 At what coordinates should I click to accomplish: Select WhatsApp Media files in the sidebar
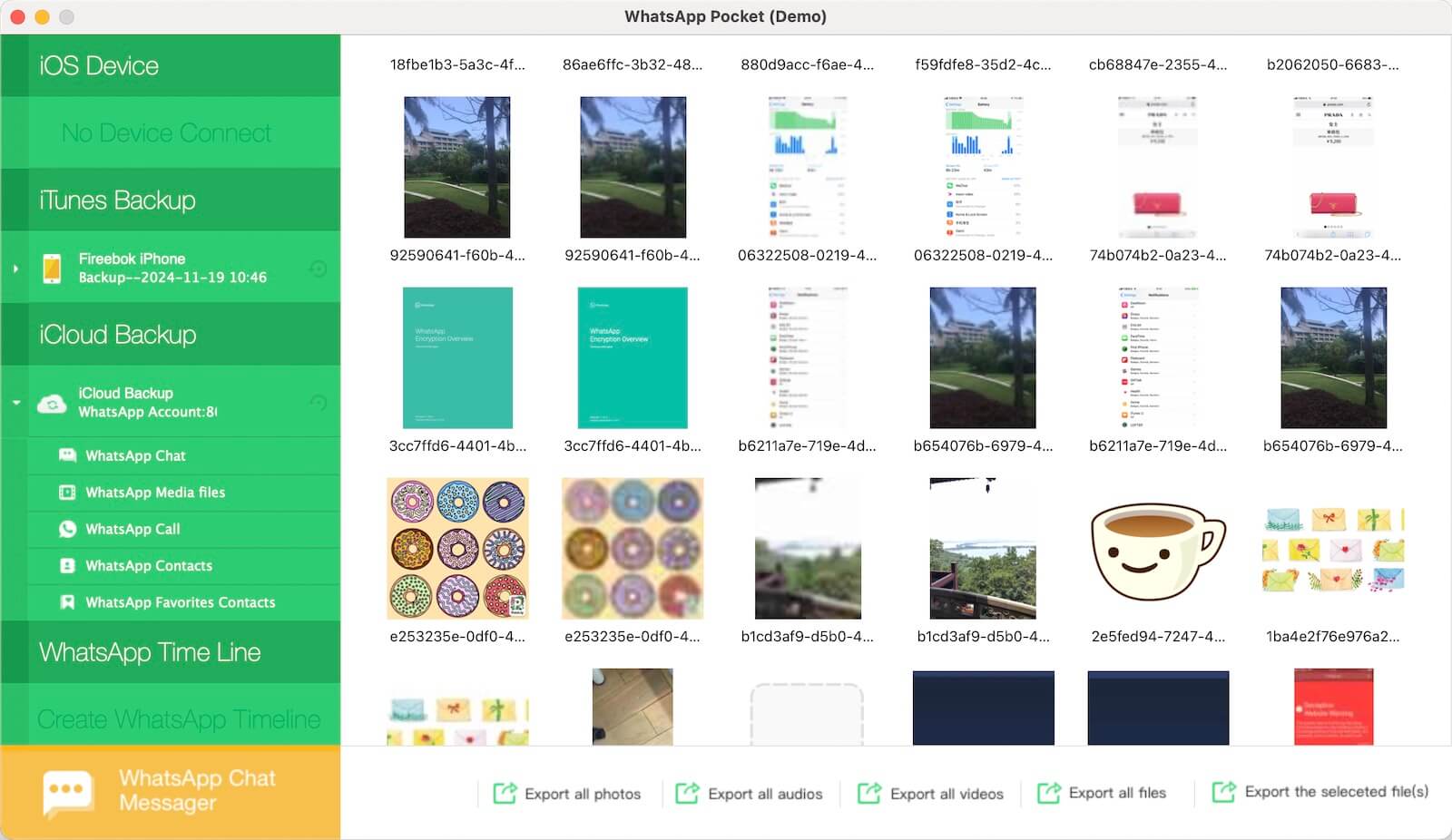[183, 493]
